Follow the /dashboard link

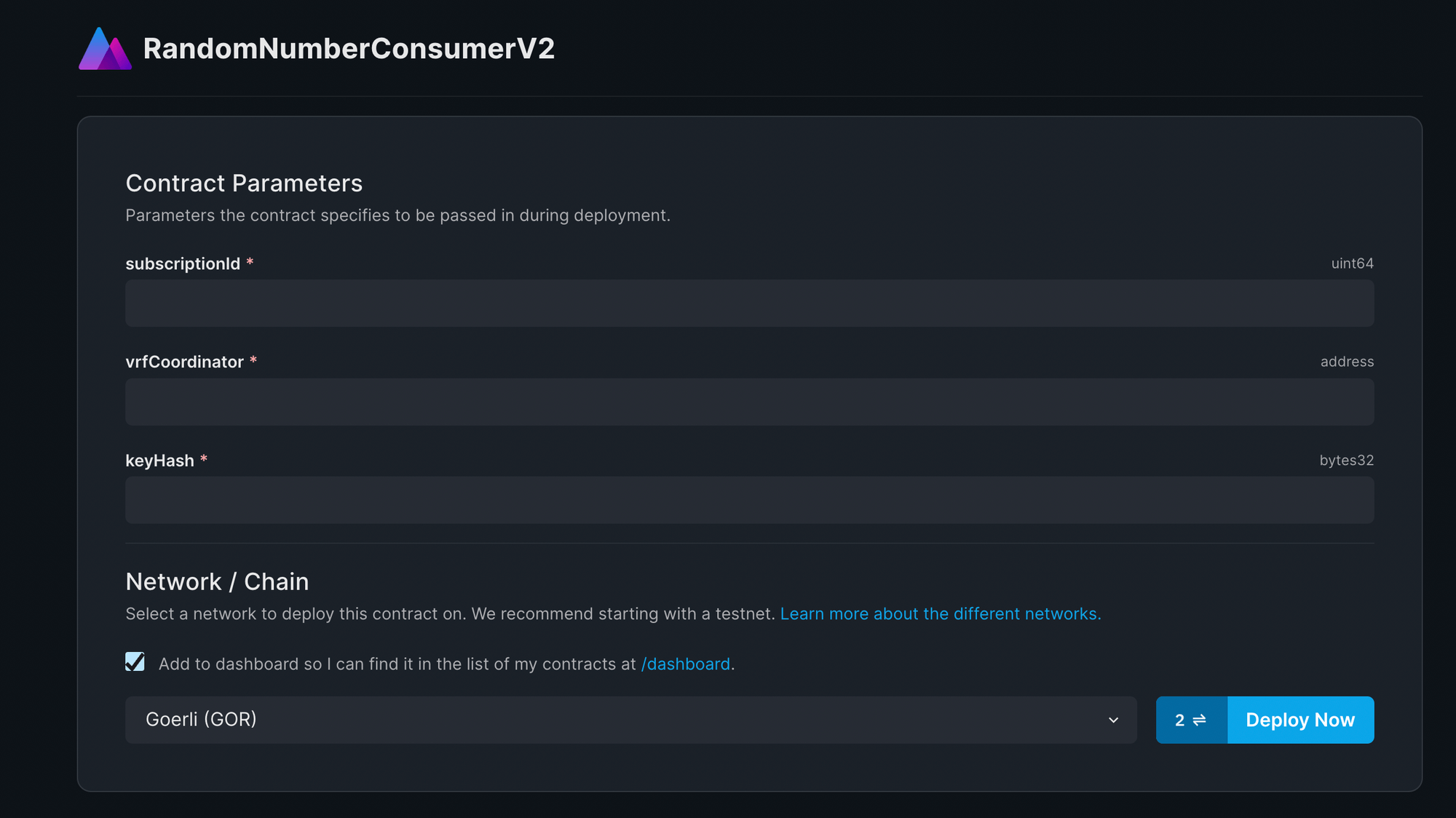685,664
